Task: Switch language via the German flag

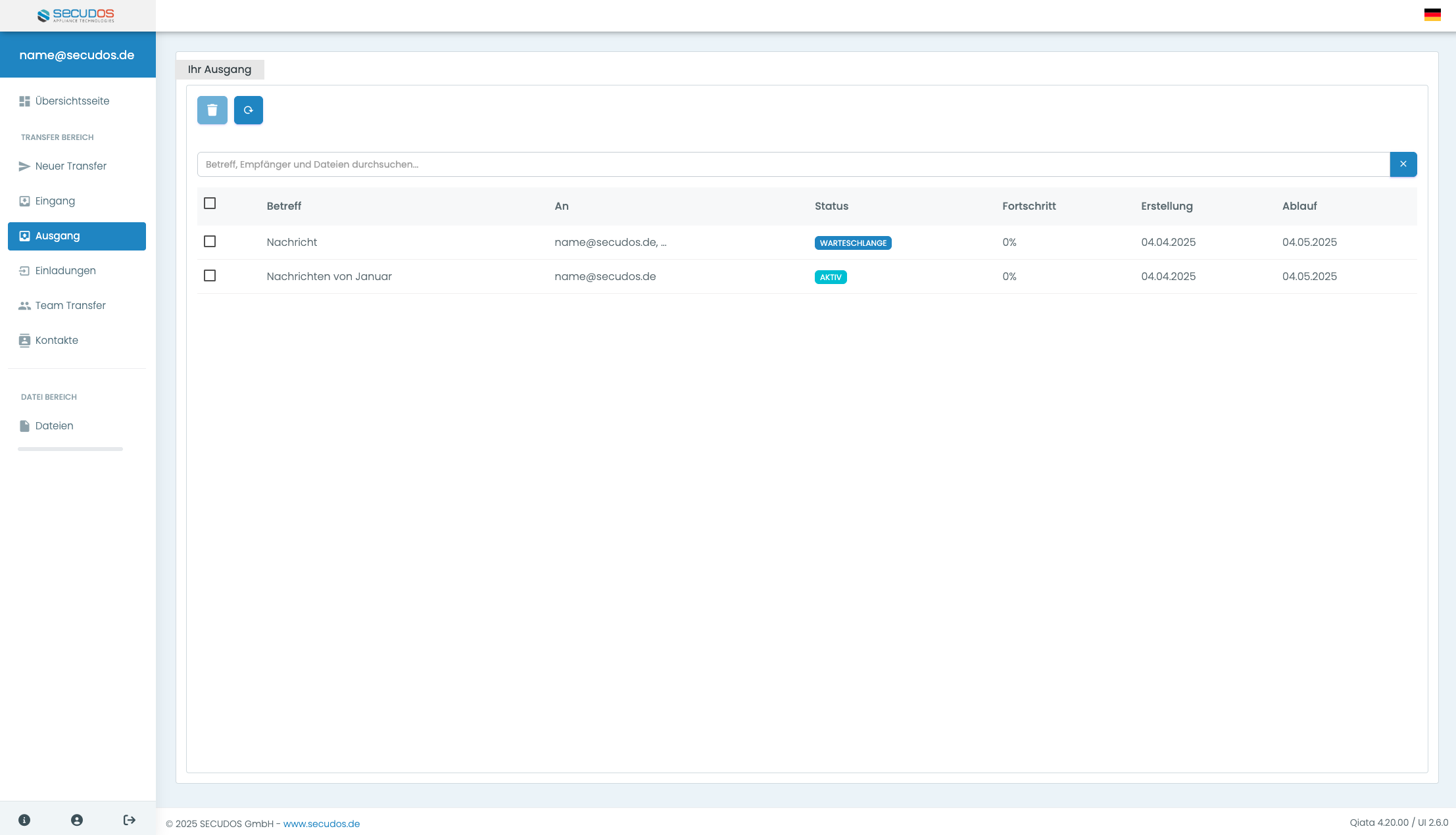Action: coord(1432,15)
